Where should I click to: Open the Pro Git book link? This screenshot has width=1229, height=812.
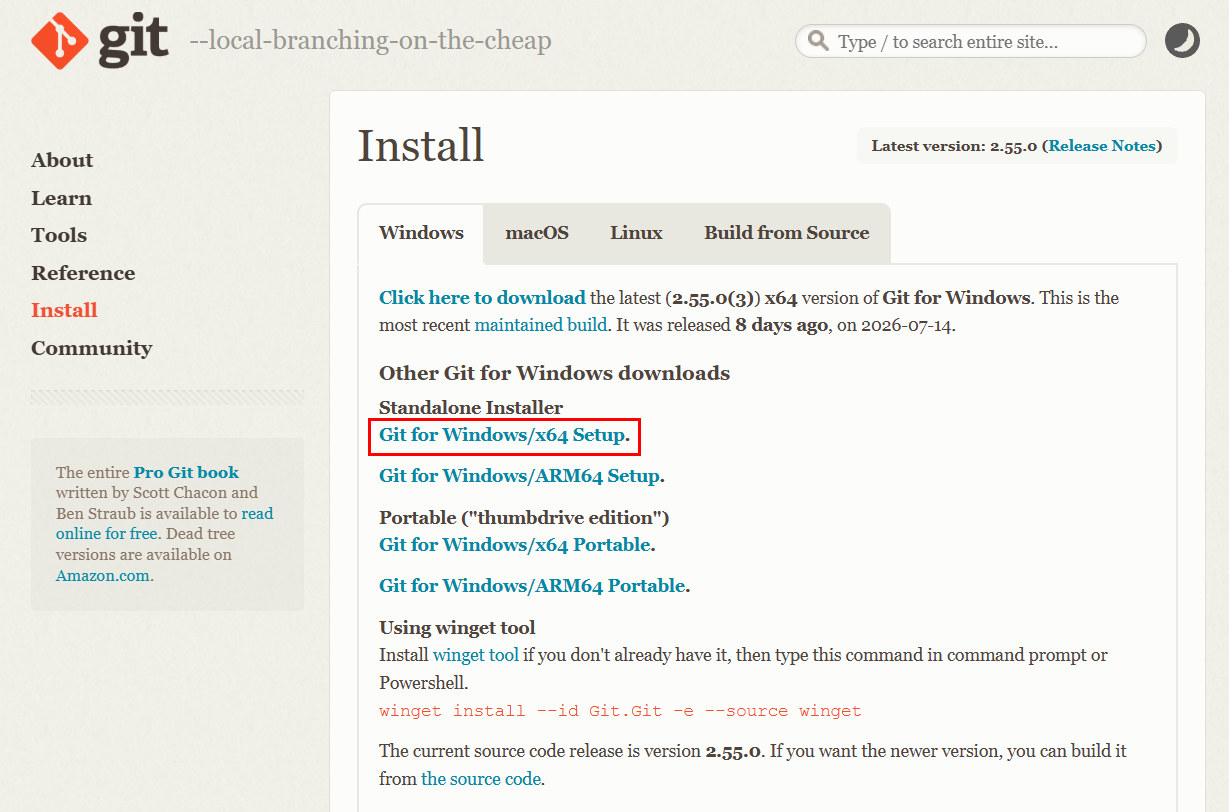click(x=186, y=472)
